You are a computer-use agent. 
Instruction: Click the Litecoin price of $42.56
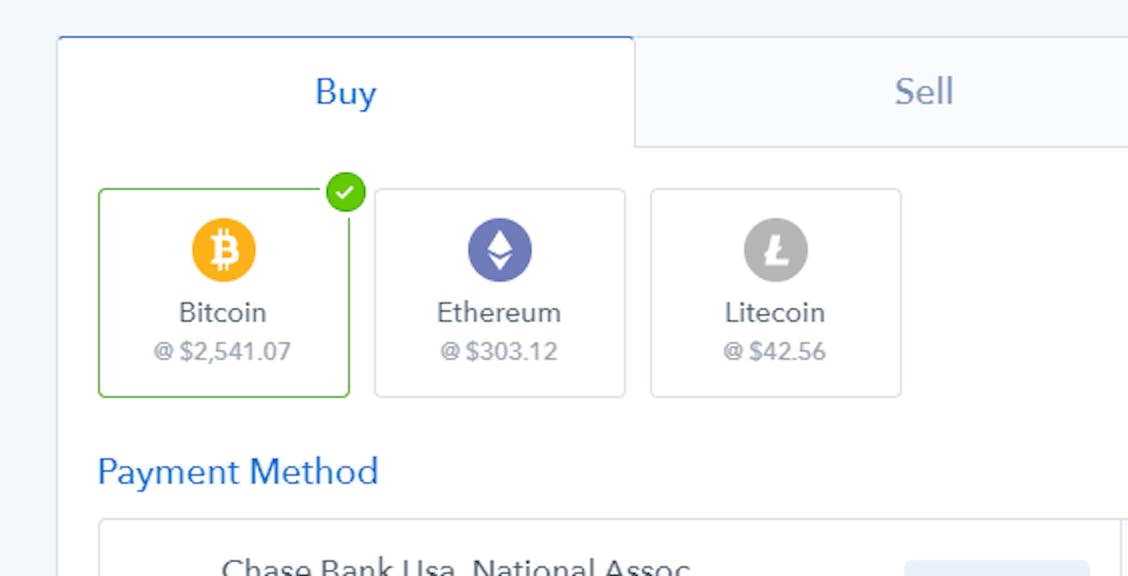coord(775,352)
